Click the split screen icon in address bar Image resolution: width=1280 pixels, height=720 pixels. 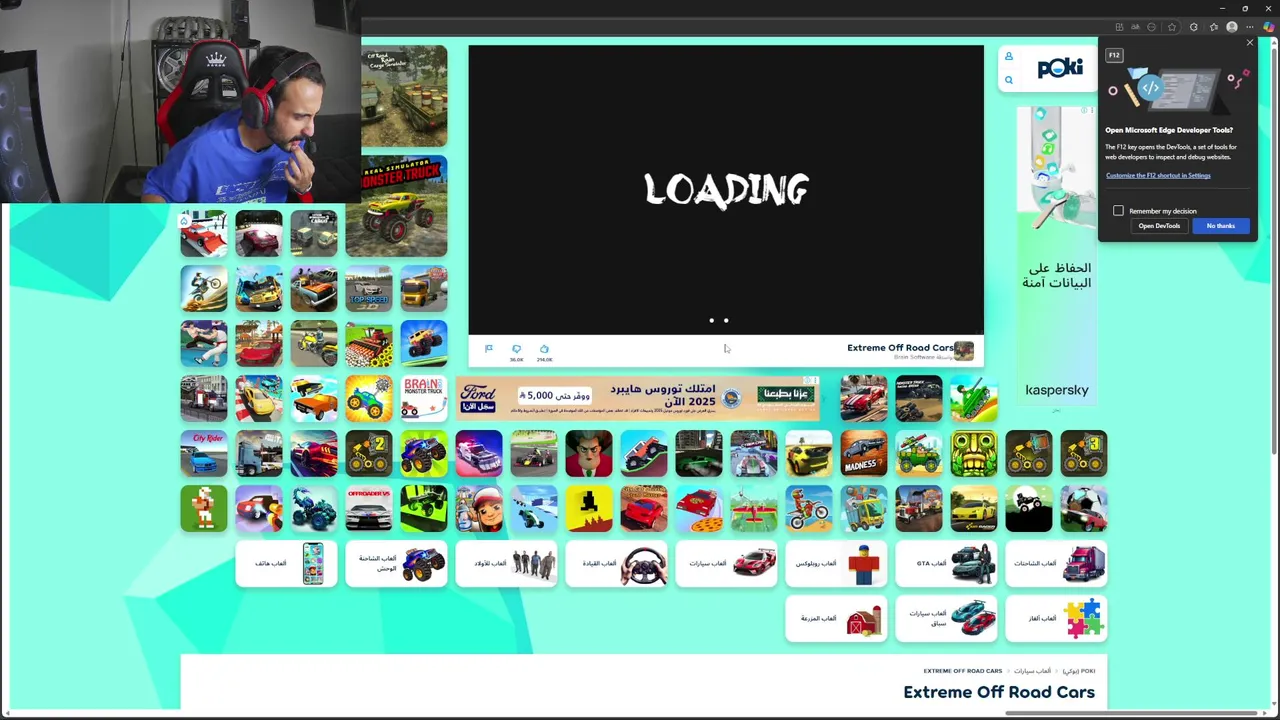pos(1119,27)
